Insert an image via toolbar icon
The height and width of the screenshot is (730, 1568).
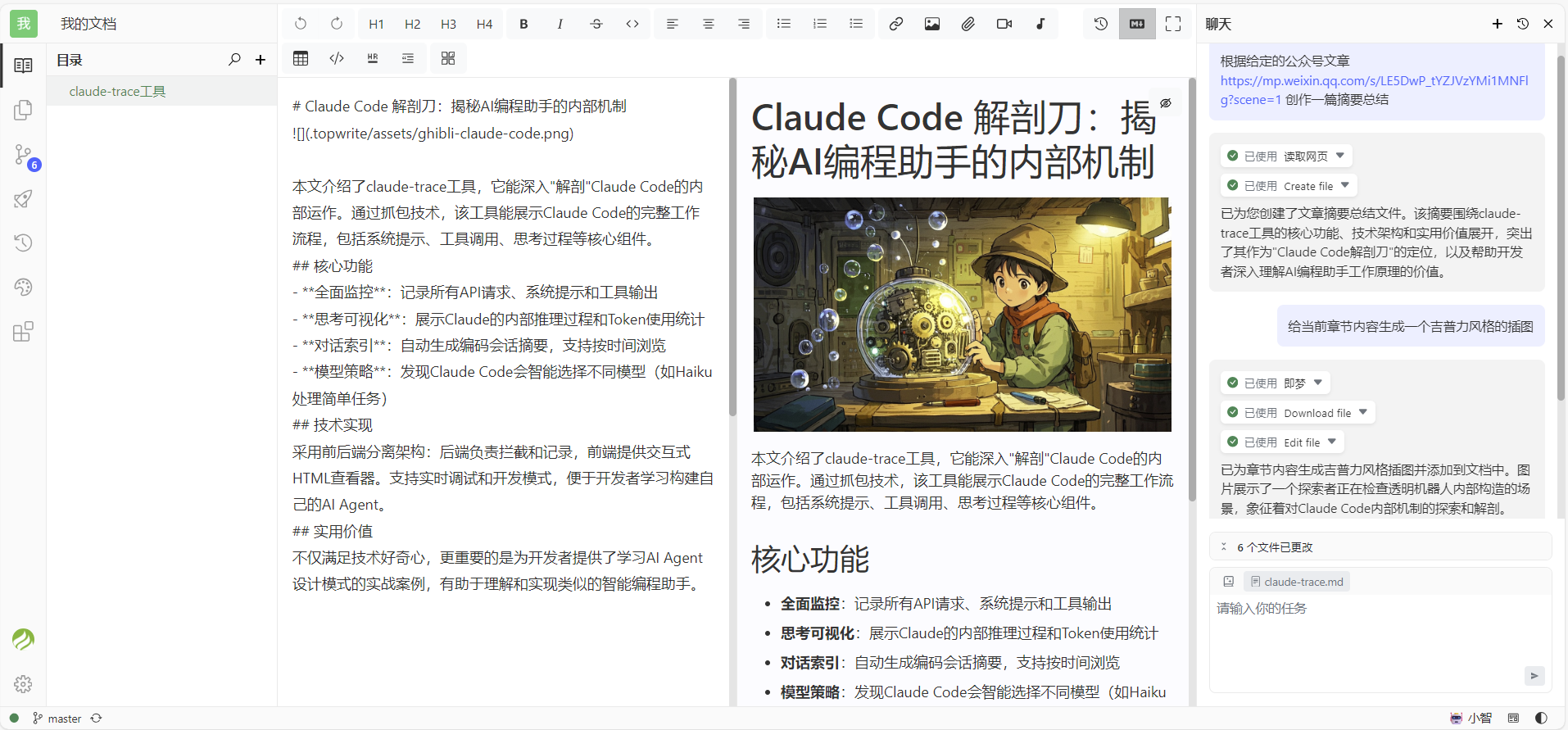[x=931, y=24]
